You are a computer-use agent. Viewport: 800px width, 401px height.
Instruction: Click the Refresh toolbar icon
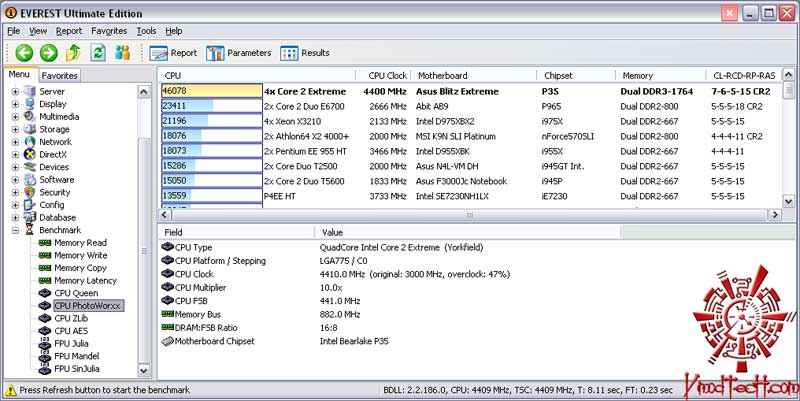[98, 53]
